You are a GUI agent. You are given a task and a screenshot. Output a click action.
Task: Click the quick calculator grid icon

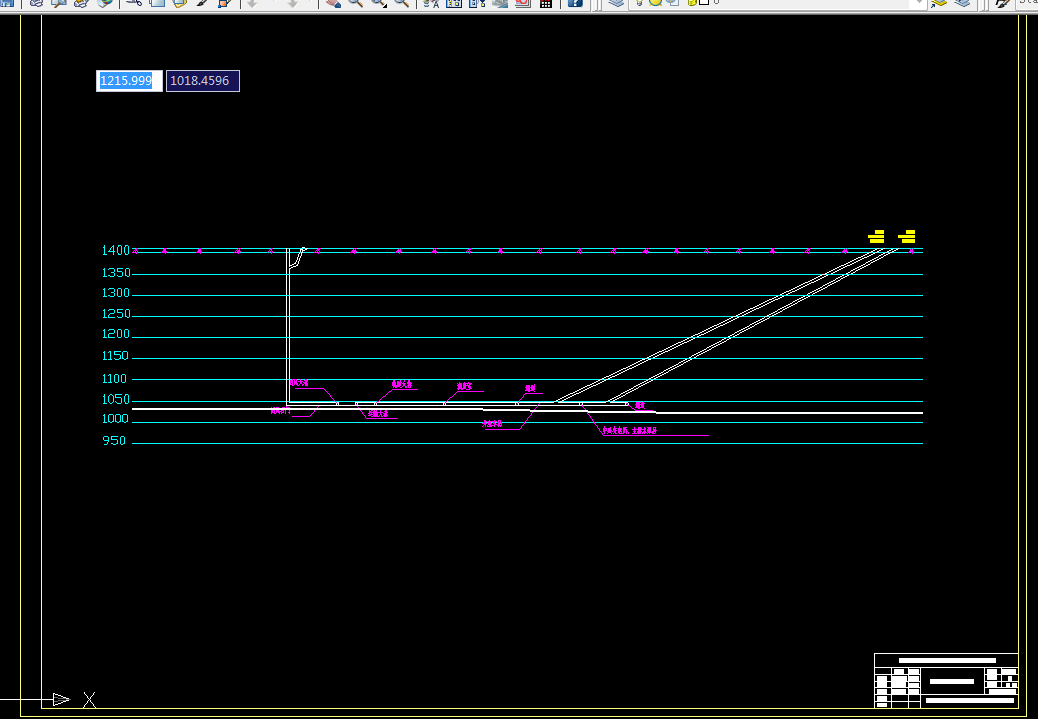point(545,3)
